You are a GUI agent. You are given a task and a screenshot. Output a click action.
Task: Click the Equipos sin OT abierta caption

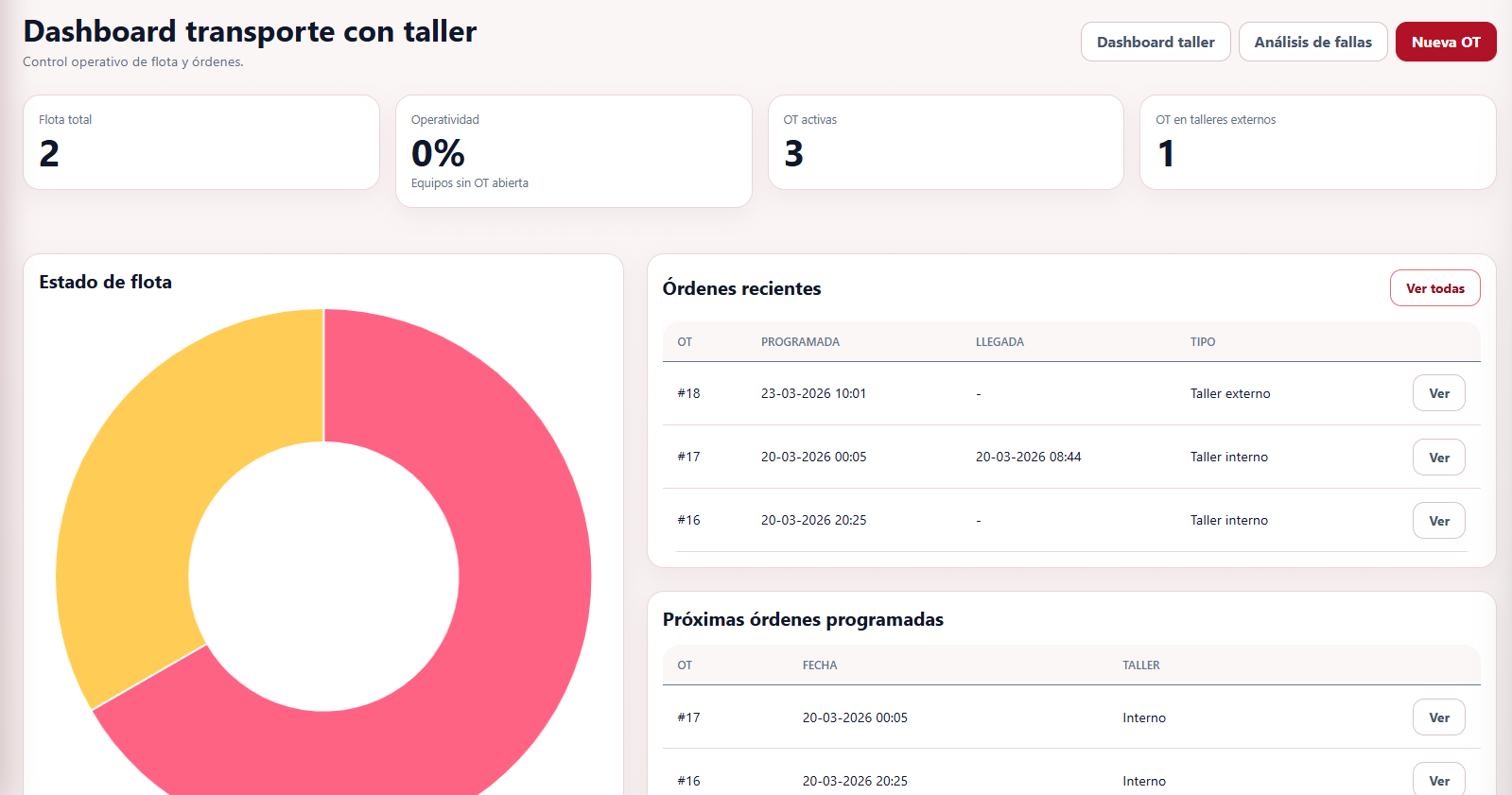pyautogui.click(x=469, y=183)
